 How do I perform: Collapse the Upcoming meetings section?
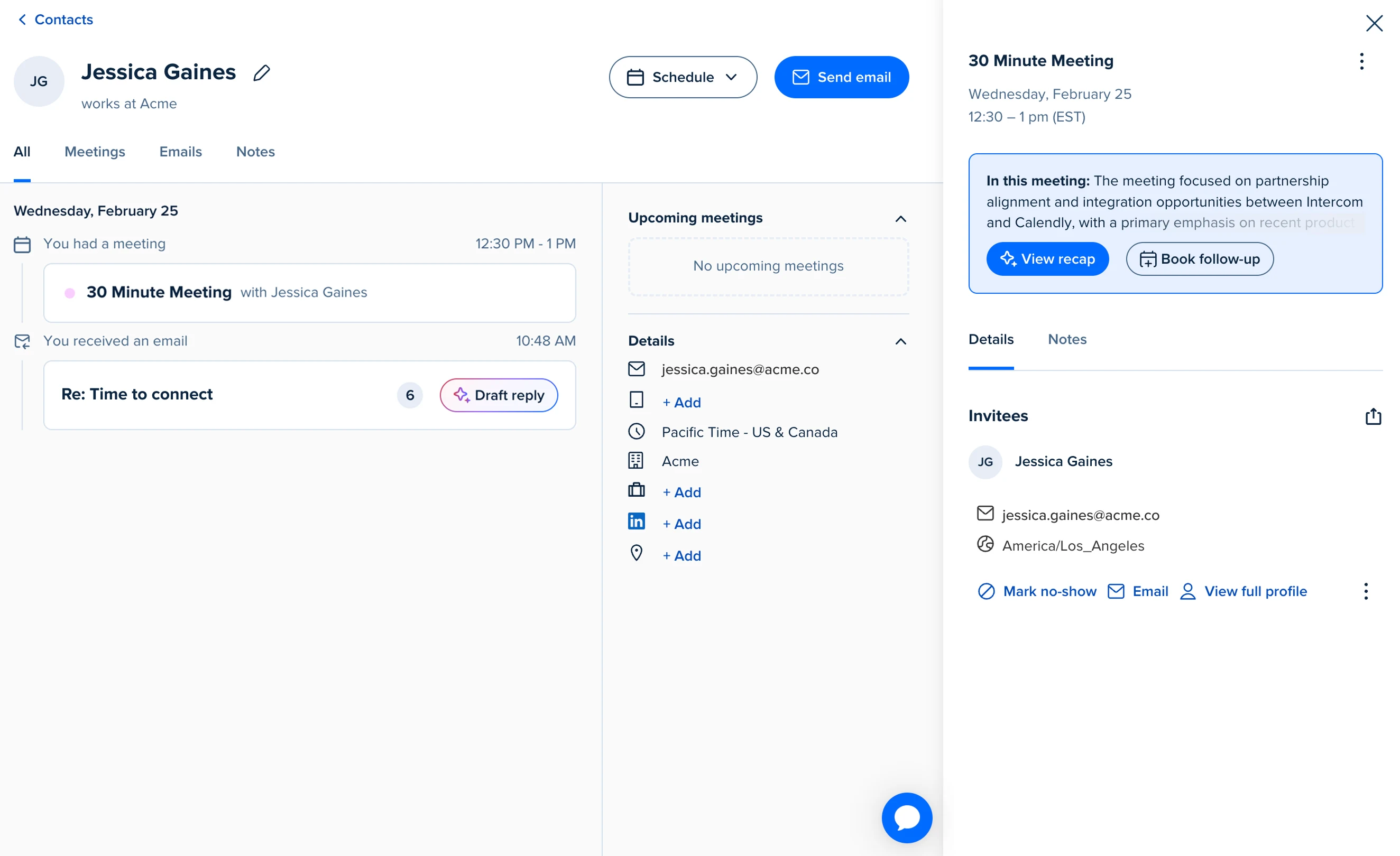[x=900, y=219]
